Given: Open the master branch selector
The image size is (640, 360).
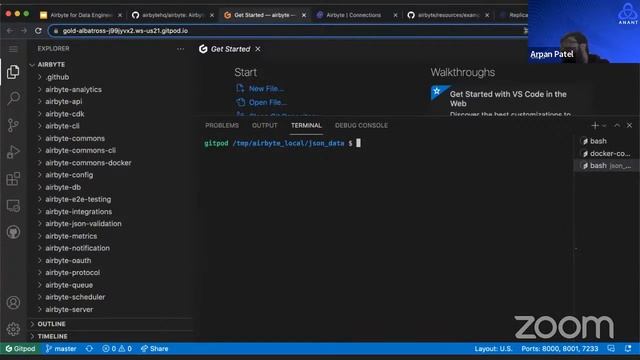Looking at the screenshot, I should [61, 349].
